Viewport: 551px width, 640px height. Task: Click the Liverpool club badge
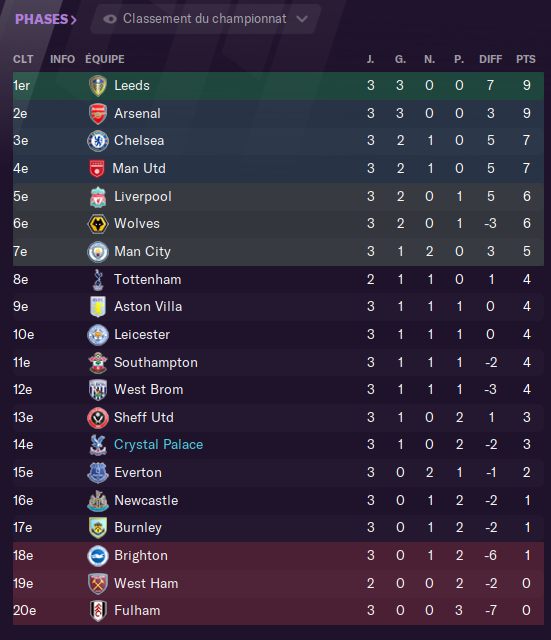(98, 197)
